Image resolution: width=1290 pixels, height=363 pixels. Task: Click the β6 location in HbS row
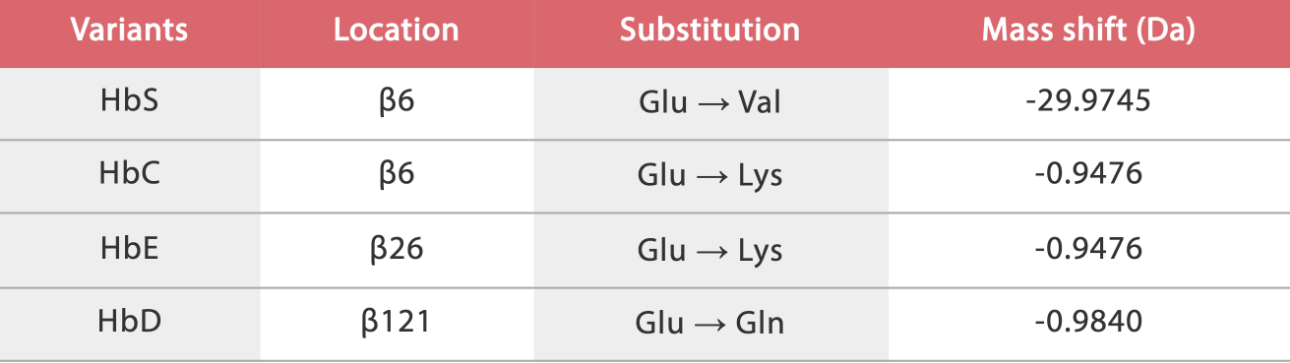pos(396,102)
